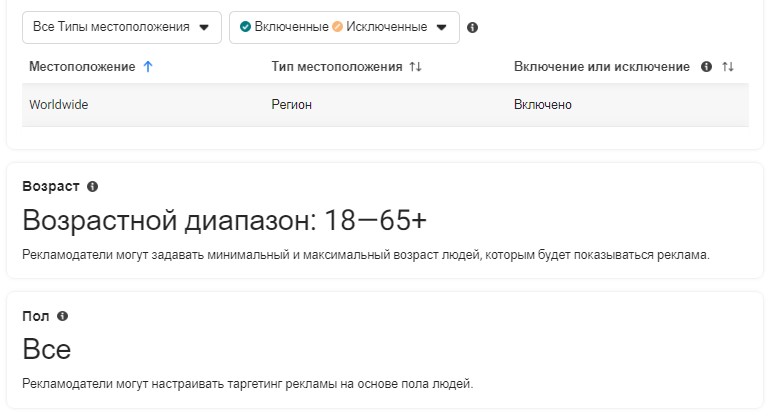778x420 pixels.
Task: Click the gender description 'Рекламодатели могут настраивать'
Action: [248, 384]
